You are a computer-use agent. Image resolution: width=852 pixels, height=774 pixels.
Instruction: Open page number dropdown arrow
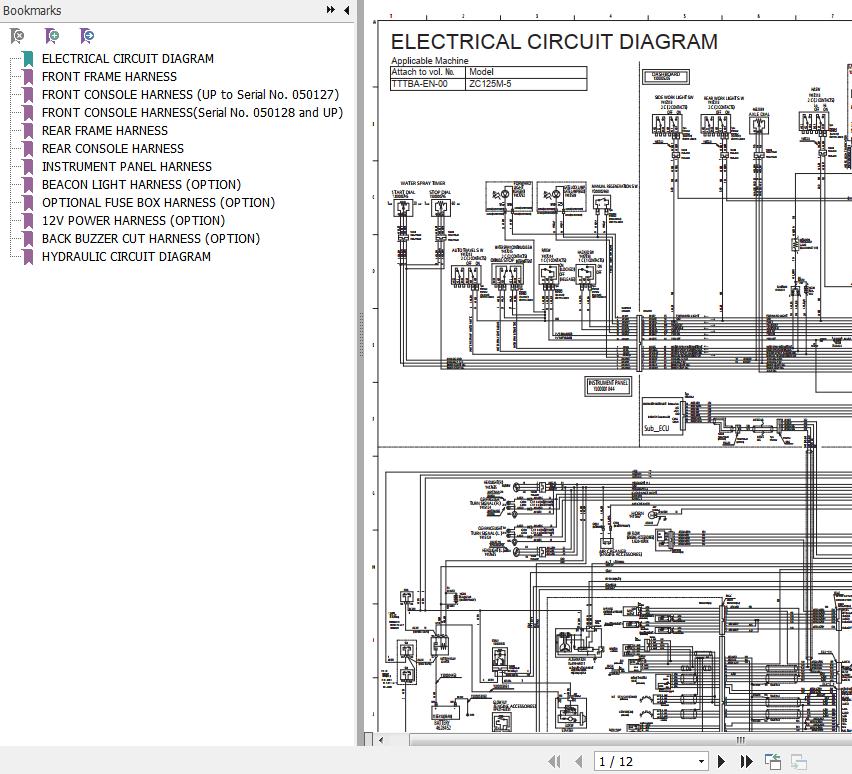click(701, 761)
